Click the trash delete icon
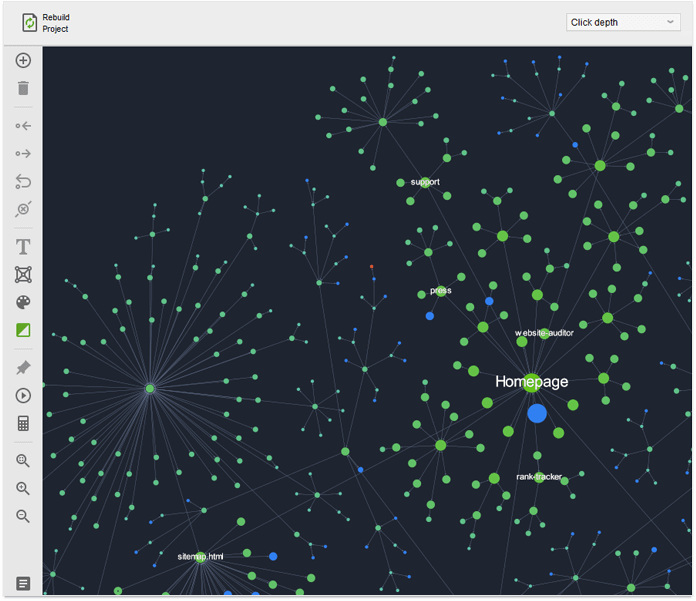 point(23,88)
